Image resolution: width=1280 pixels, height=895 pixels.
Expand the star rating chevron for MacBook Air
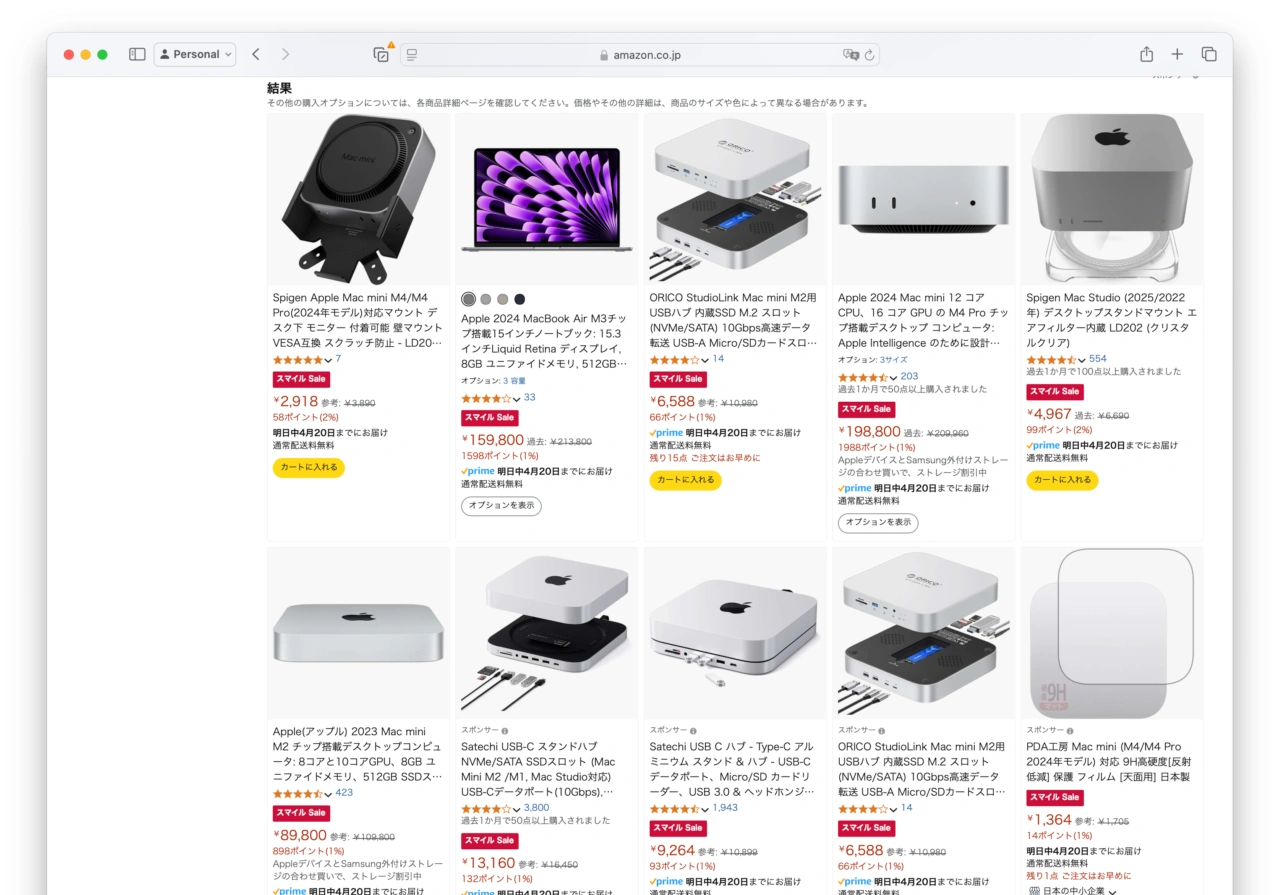click(x=516, y=398)
